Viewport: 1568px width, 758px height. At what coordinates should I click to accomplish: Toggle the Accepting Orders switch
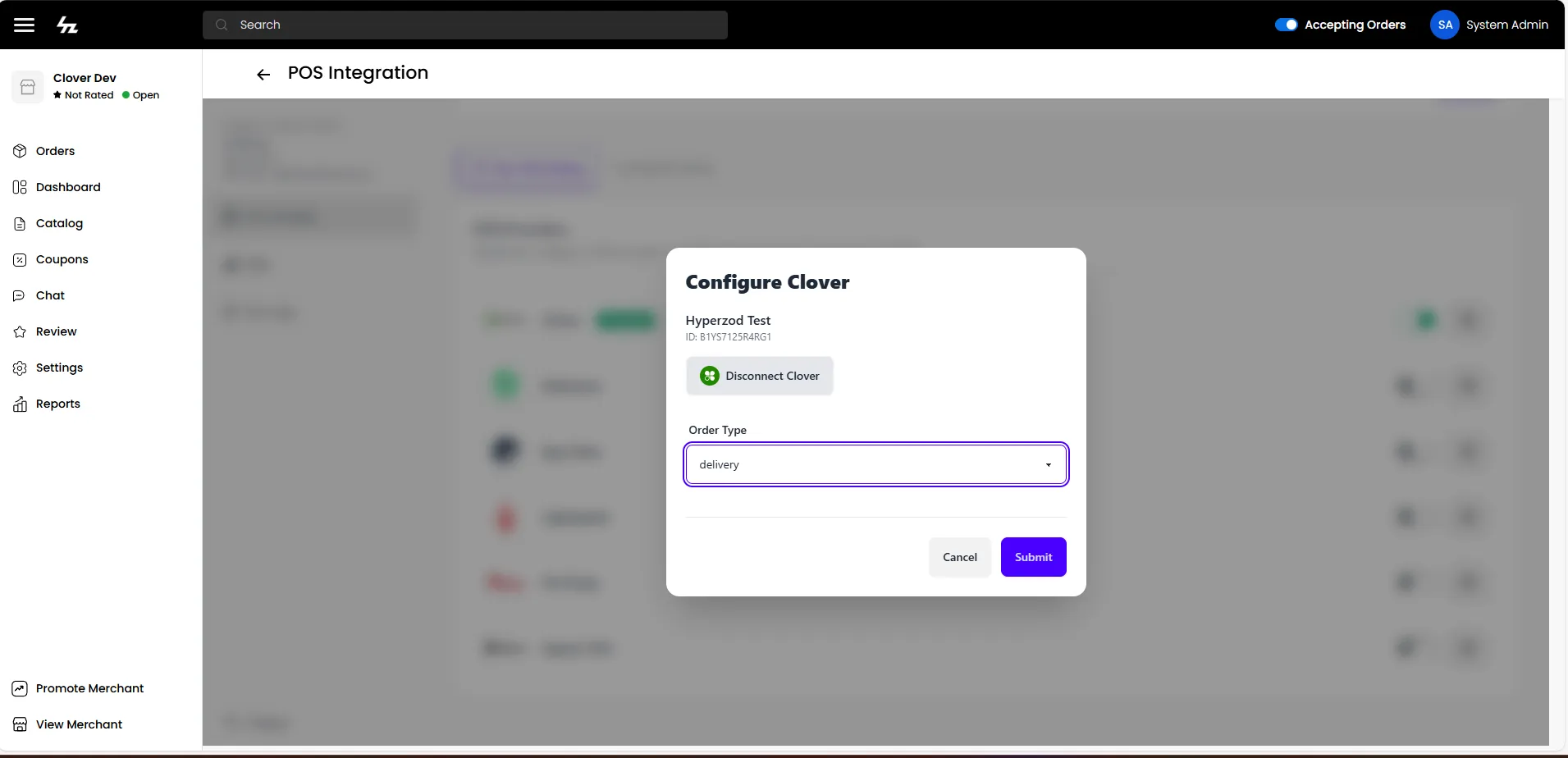pyautogui.click(x=1286, y=25)
